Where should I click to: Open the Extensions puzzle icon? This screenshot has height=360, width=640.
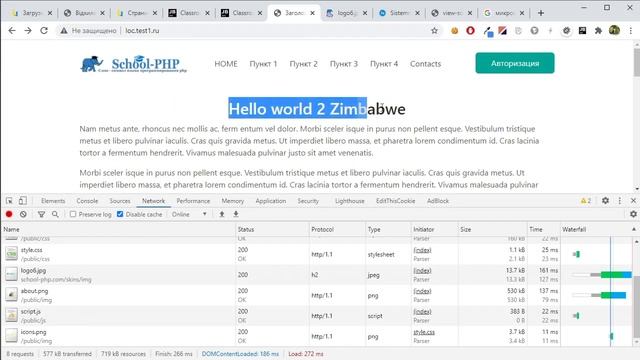(x=598, y=31)
